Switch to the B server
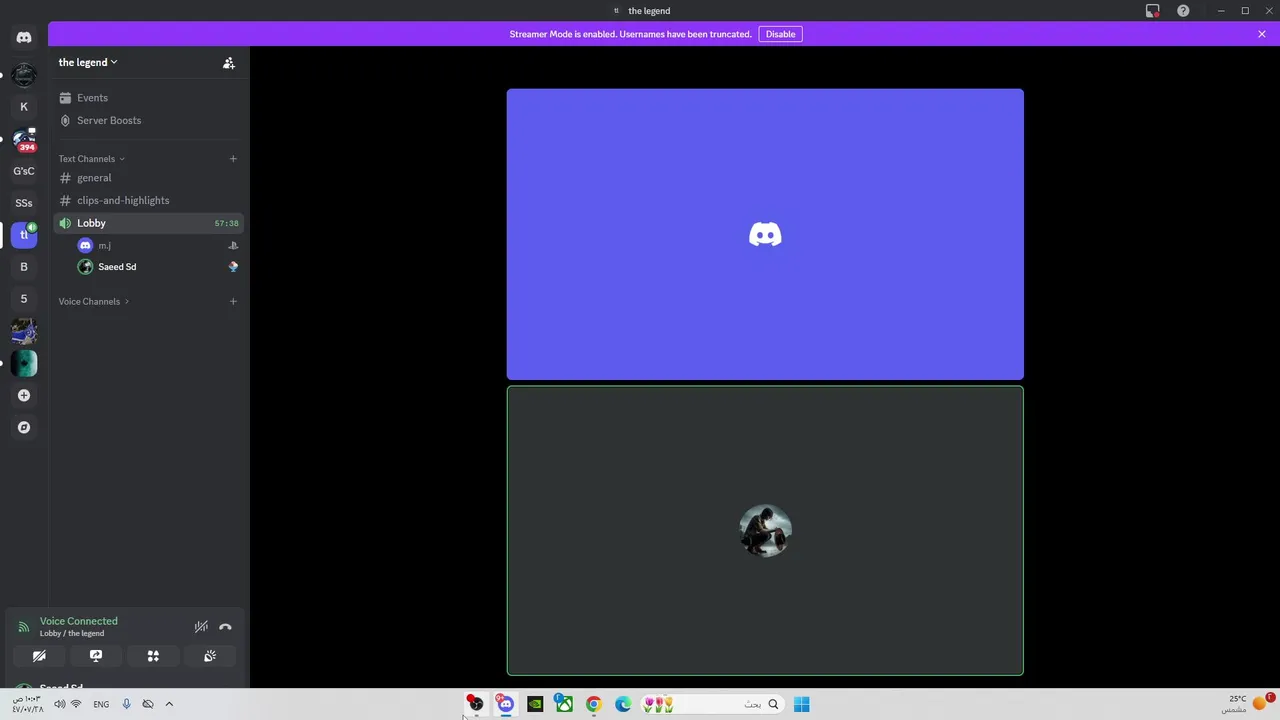 click(24, 267)
